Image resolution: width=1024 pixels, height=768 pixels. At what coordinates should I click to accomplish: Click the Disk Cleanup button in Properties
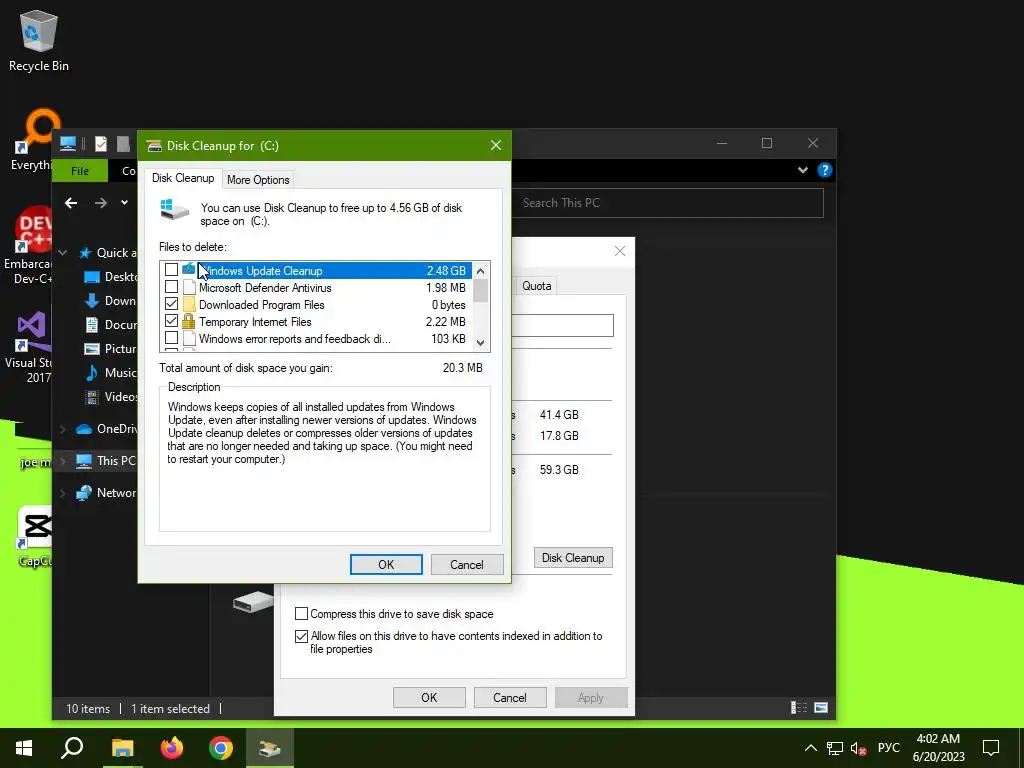coord(573,558)
